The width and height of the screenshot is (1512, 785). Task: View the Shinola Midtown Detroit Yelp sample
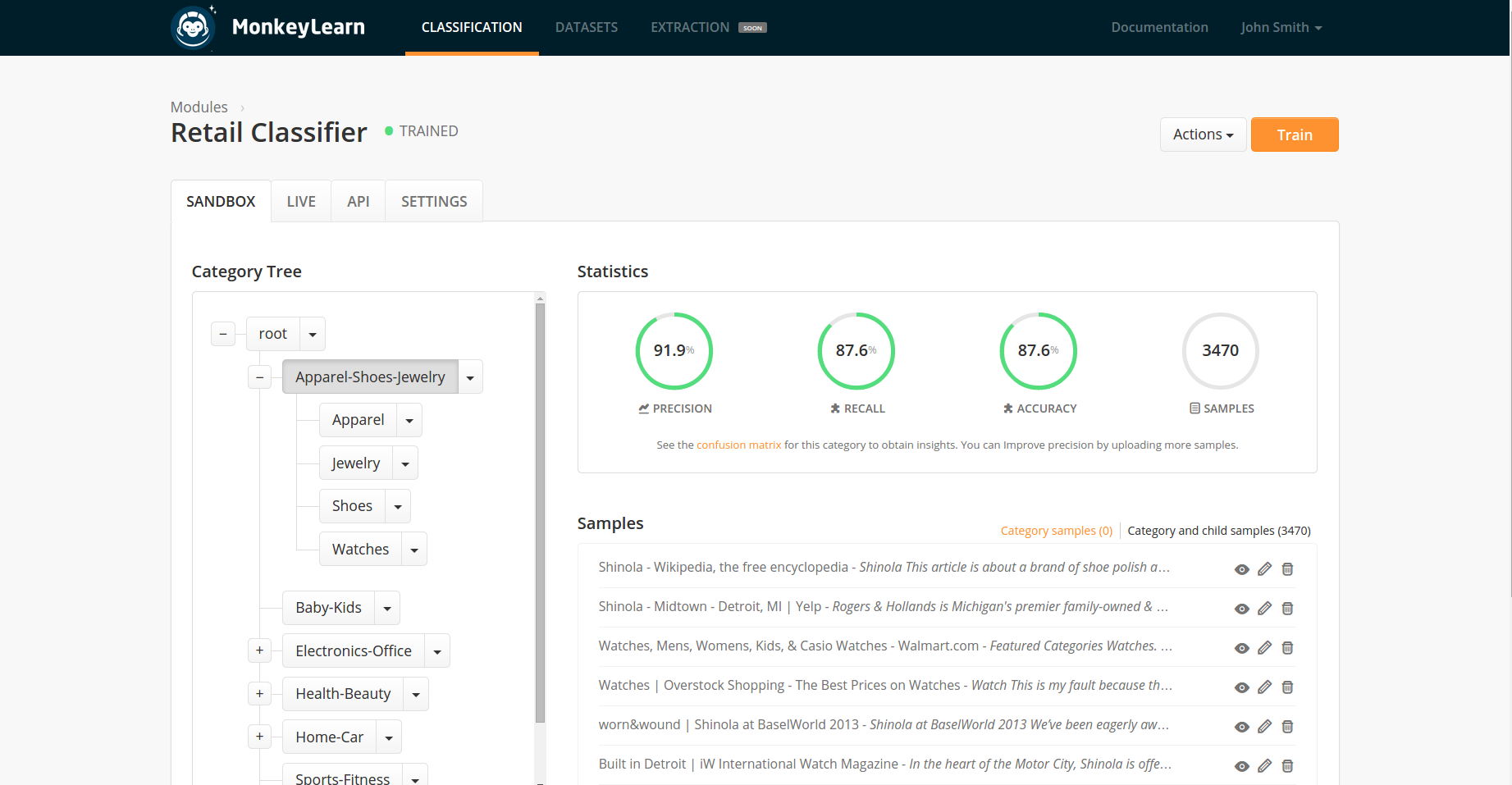coord(1242,609)
